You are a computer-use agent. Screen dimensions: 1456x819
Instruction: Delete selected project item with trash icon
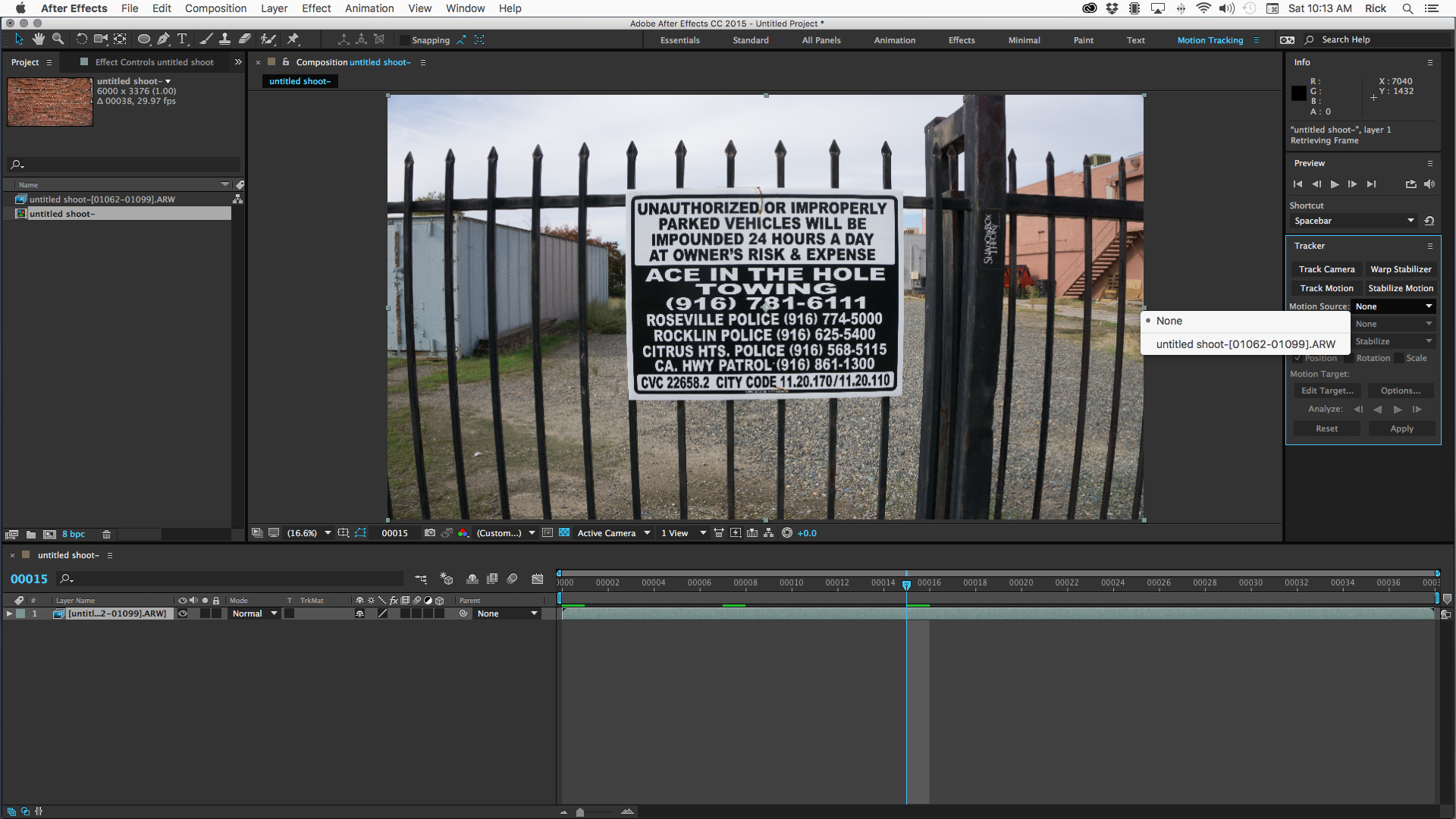pos(106,535)
